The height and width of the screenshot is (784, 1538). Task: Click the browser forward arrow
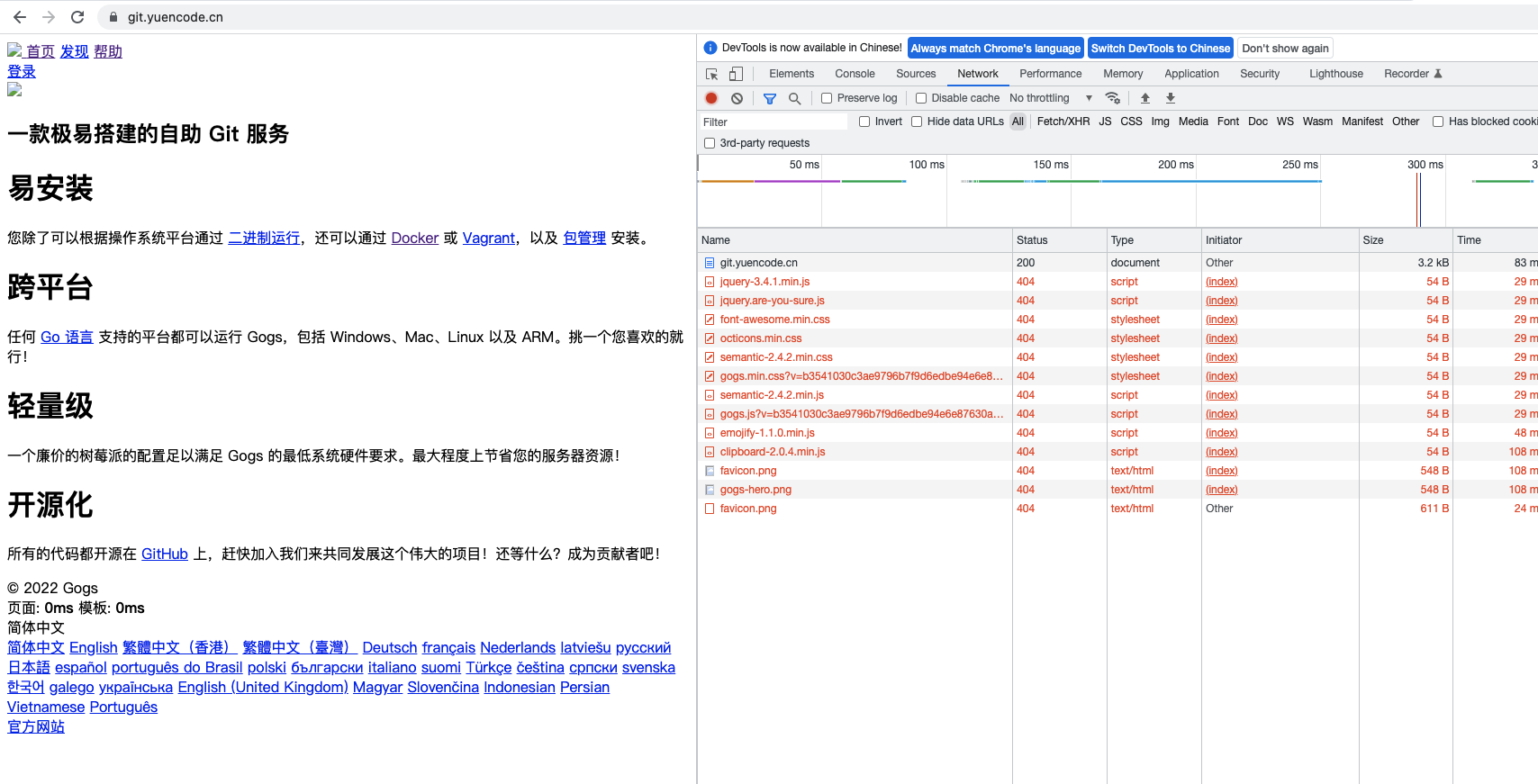49,17
